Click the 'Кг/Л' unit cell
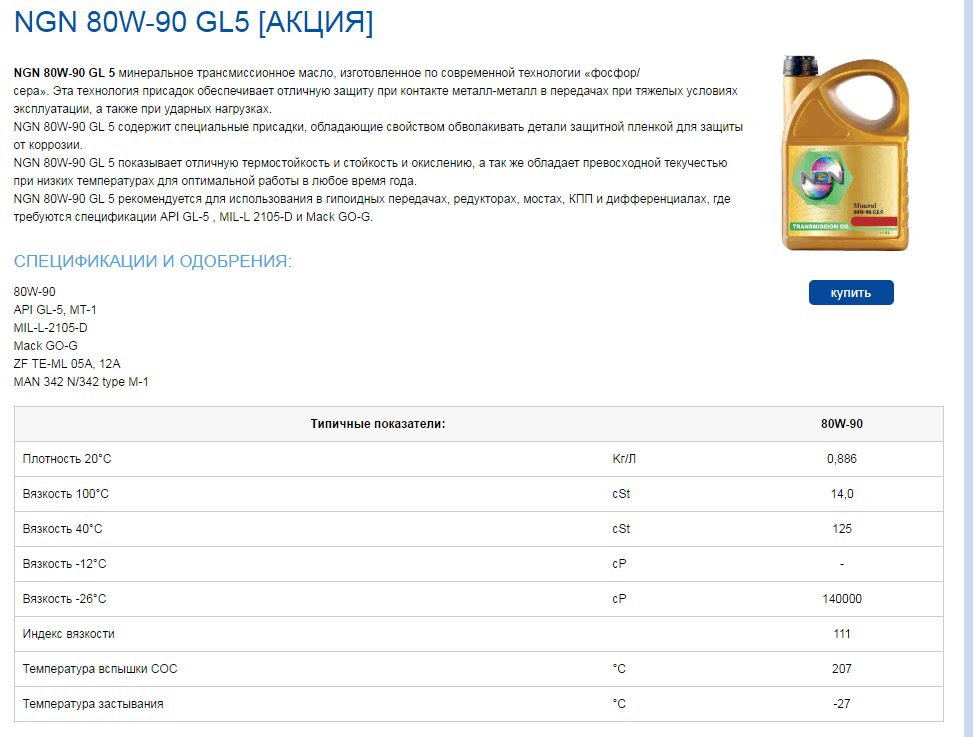 [x=624, y=459]
